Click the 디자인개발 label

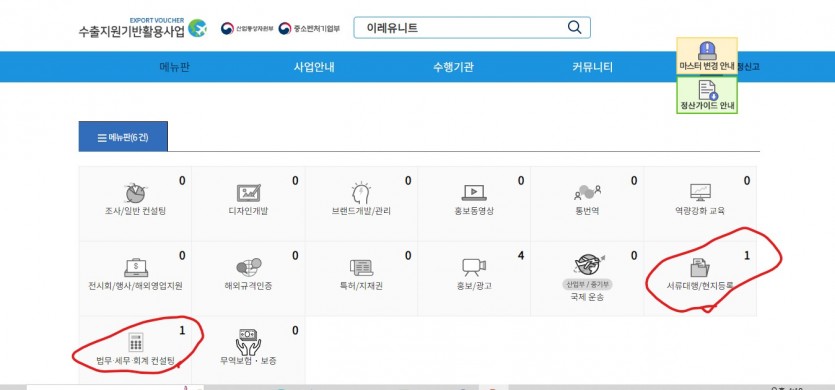pos(248,211)
